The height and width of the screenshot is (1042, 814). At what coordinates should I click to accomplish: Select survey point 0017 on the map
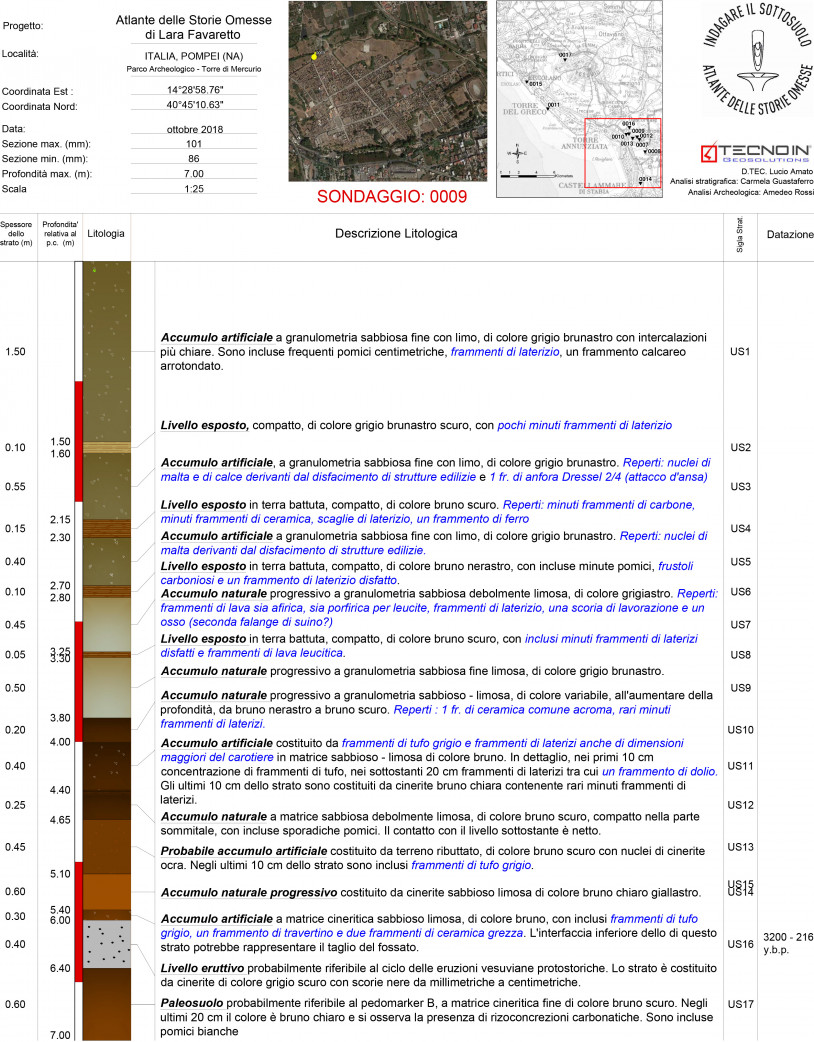coord(564,57)
